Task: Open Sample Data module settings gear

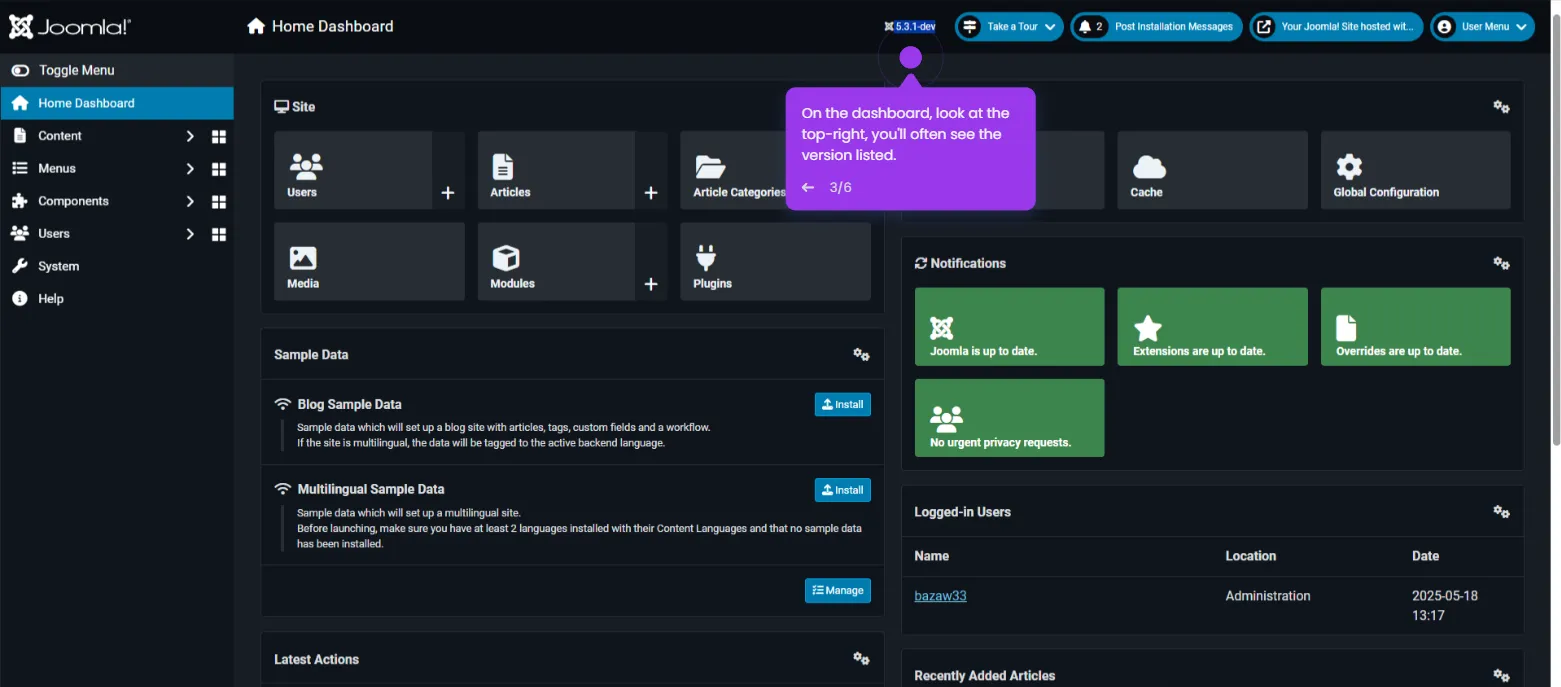Action: [861, 355]
